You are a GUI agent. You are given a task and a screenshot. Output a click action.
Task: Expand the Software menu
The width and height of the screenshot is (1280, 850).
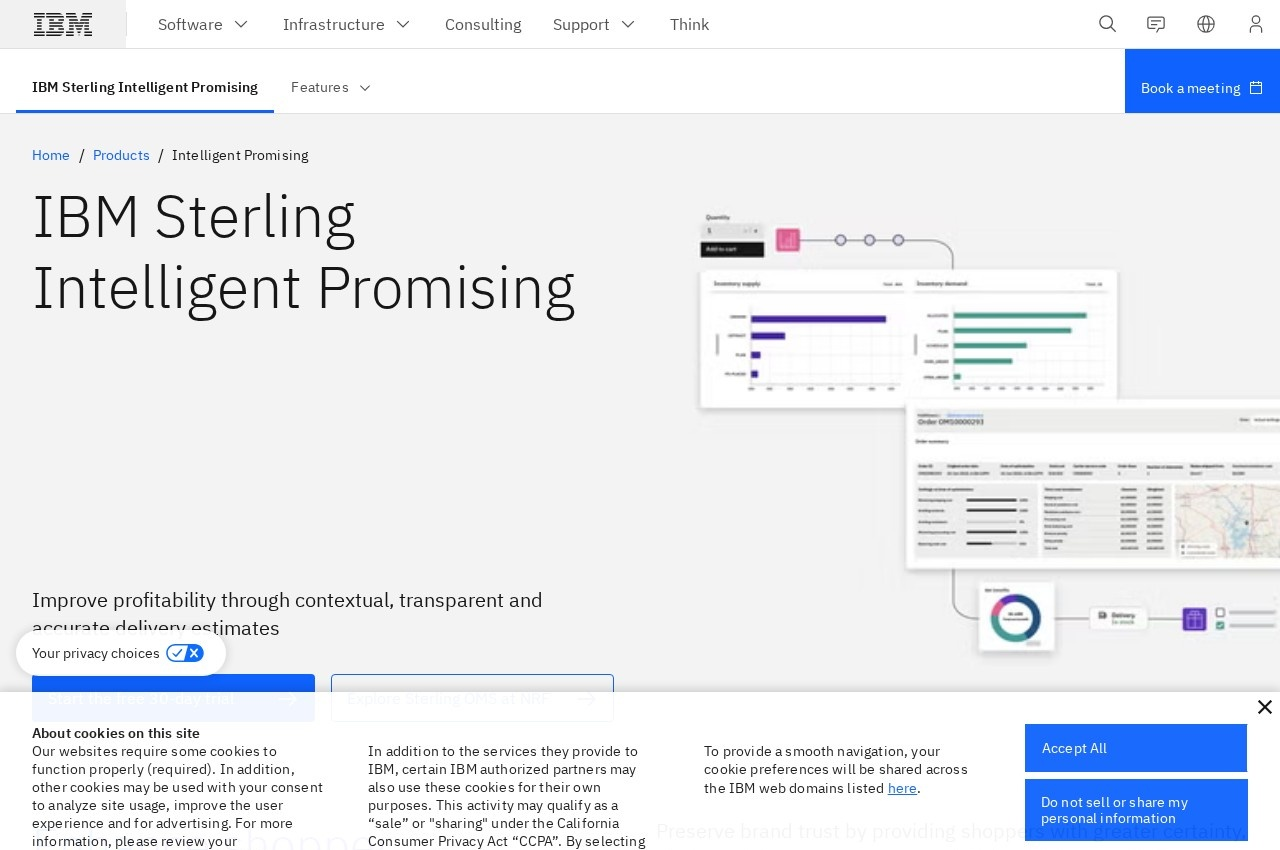pyautogui.click(x=203, y=24)
